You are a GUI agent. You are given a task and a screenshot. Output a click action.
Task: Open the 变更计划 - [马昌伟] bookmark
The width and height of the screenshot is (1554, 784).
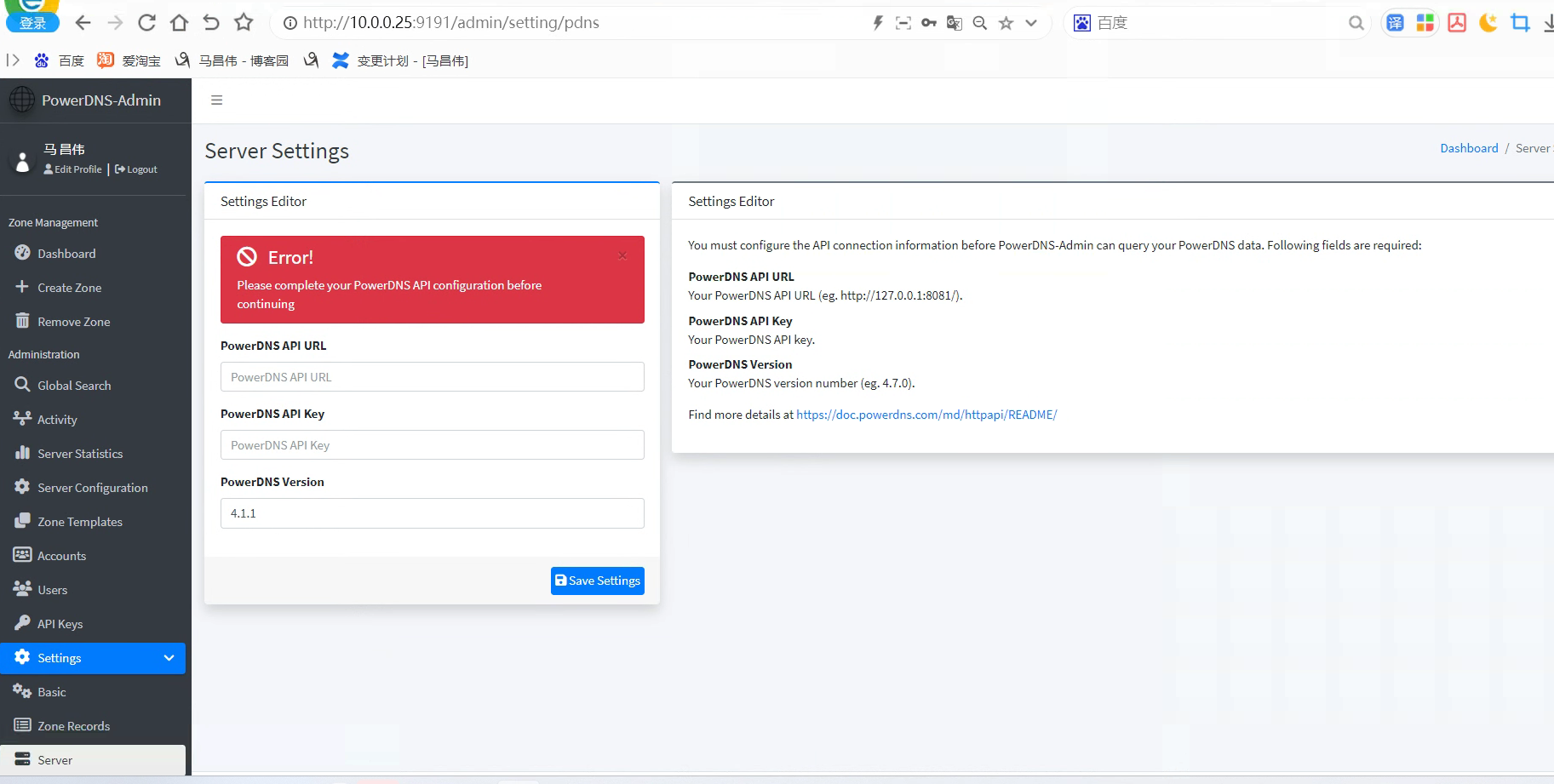(400, 60)
